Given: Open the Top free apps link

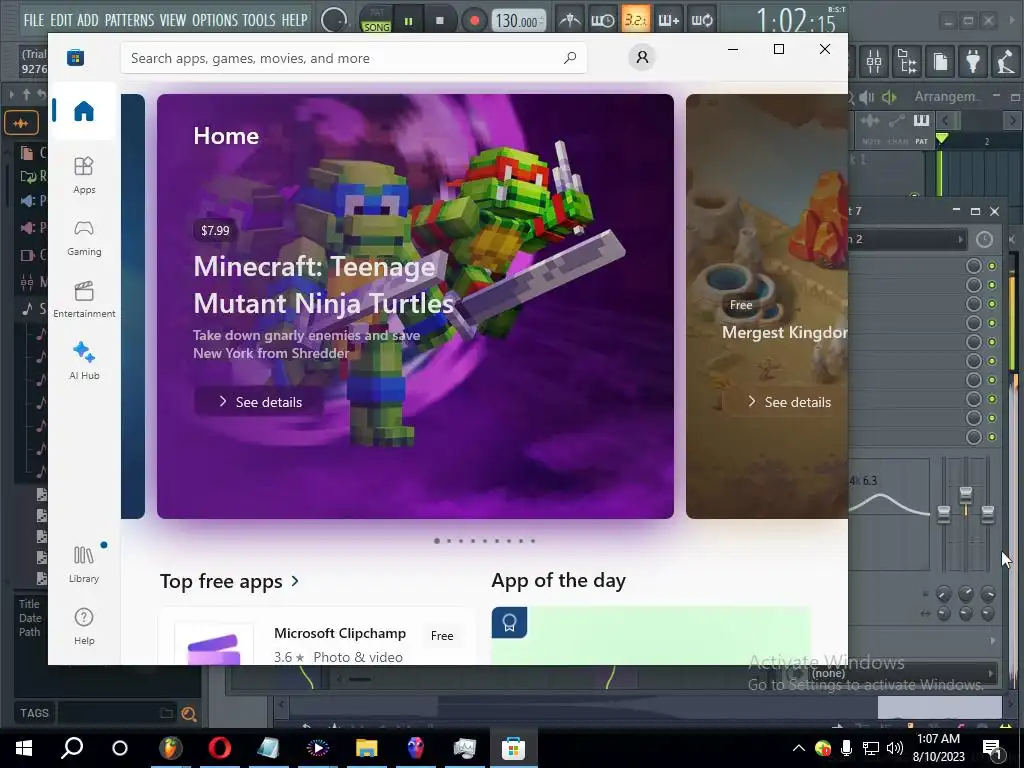Looking at the screenshot, I should click(x=229, y=581).
